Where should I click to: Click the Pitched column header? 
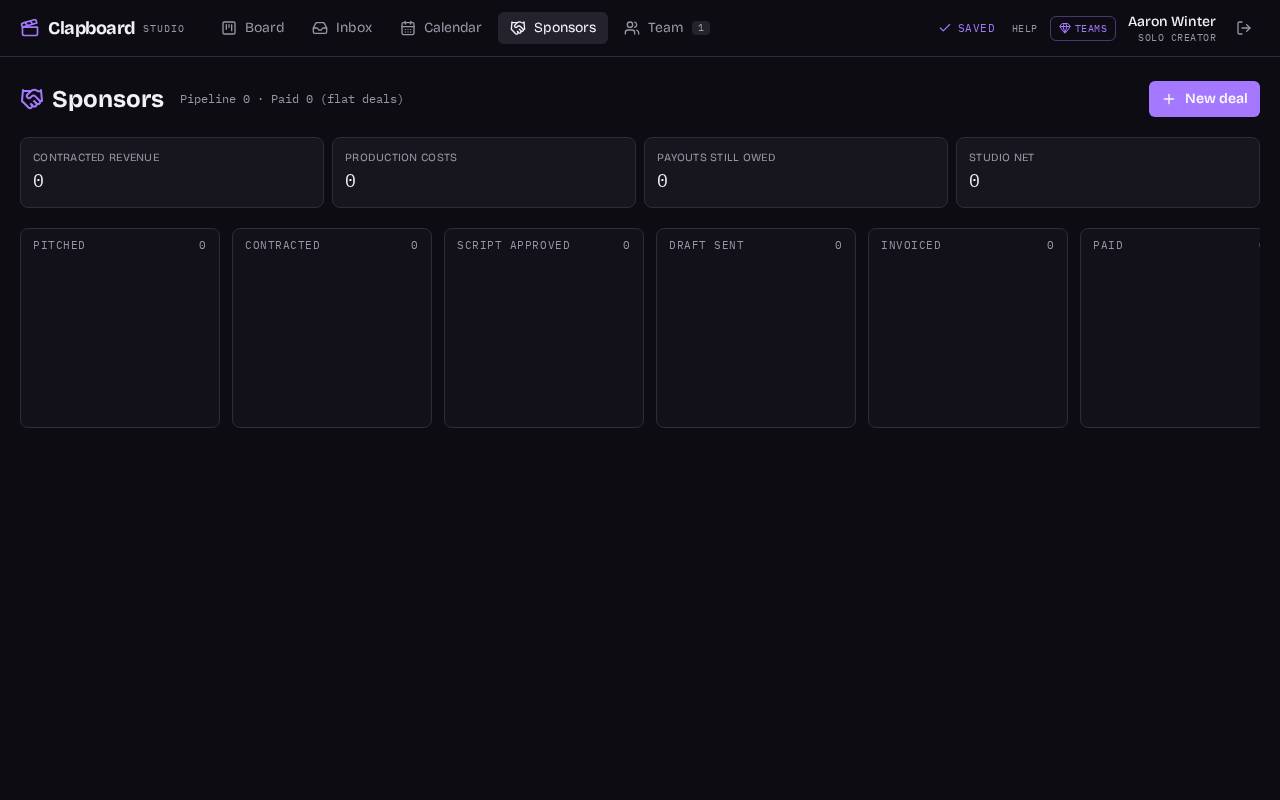pos(120,245)
